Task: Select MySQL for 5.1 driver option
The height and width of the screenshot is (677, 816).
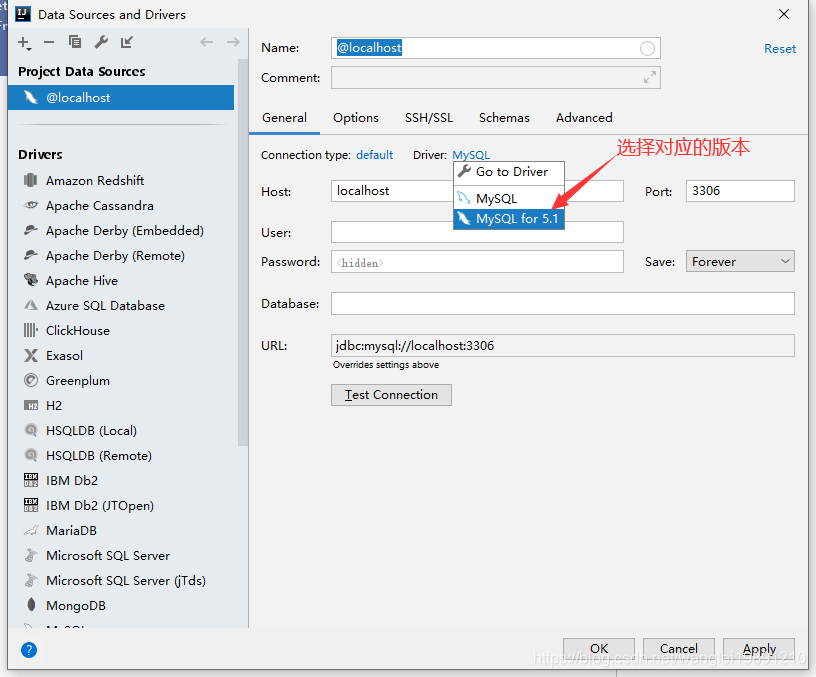Action: (x=509, y=219)
